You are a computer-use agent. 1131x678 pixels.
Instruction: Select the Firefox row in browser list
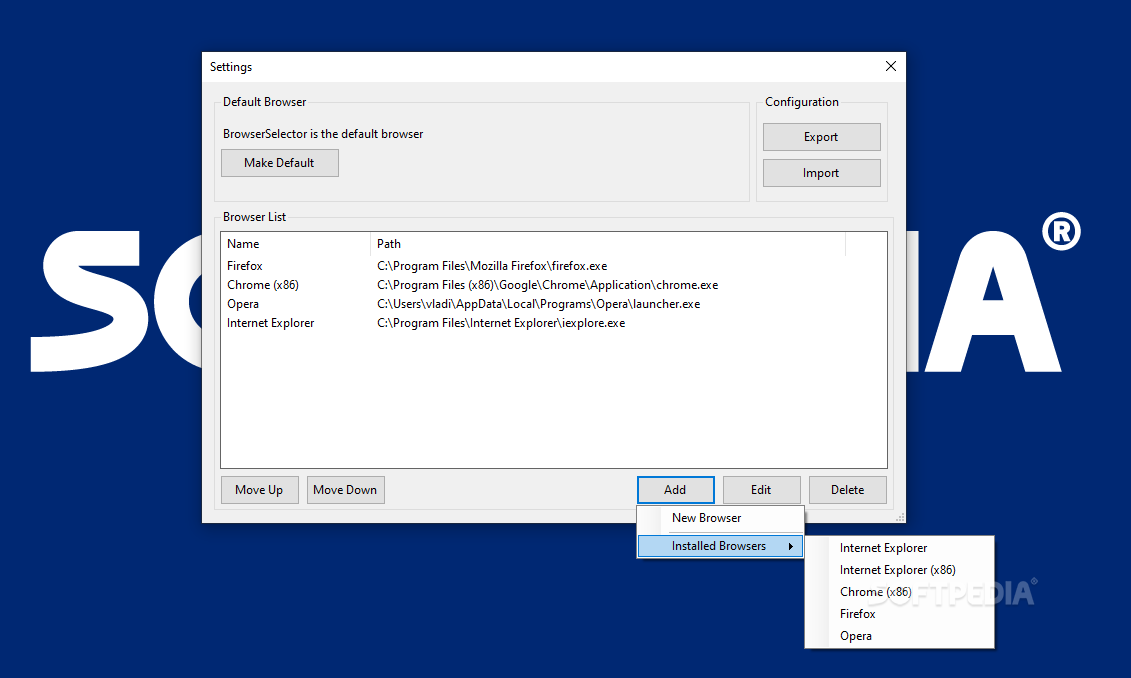pyautogui.click(x=553, y=266)
